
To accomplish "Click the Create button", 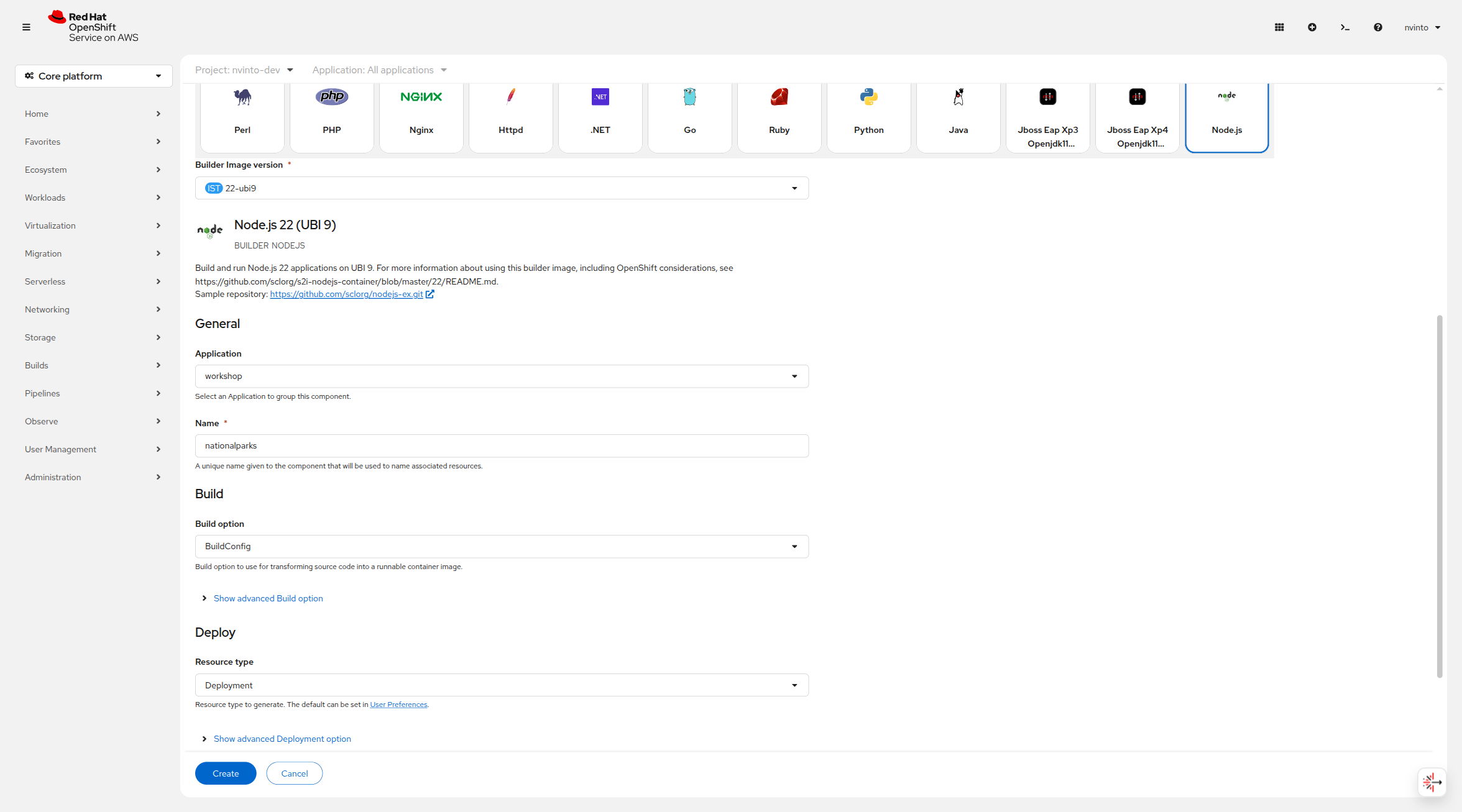I will point(226,773).
